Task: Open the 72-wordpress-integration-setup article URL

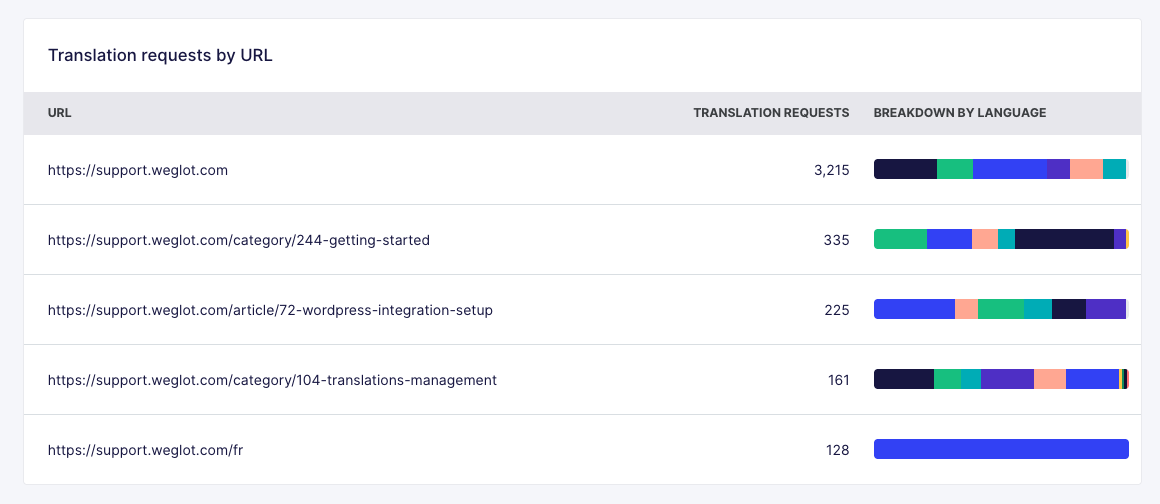Action: [x=270, y=310]
